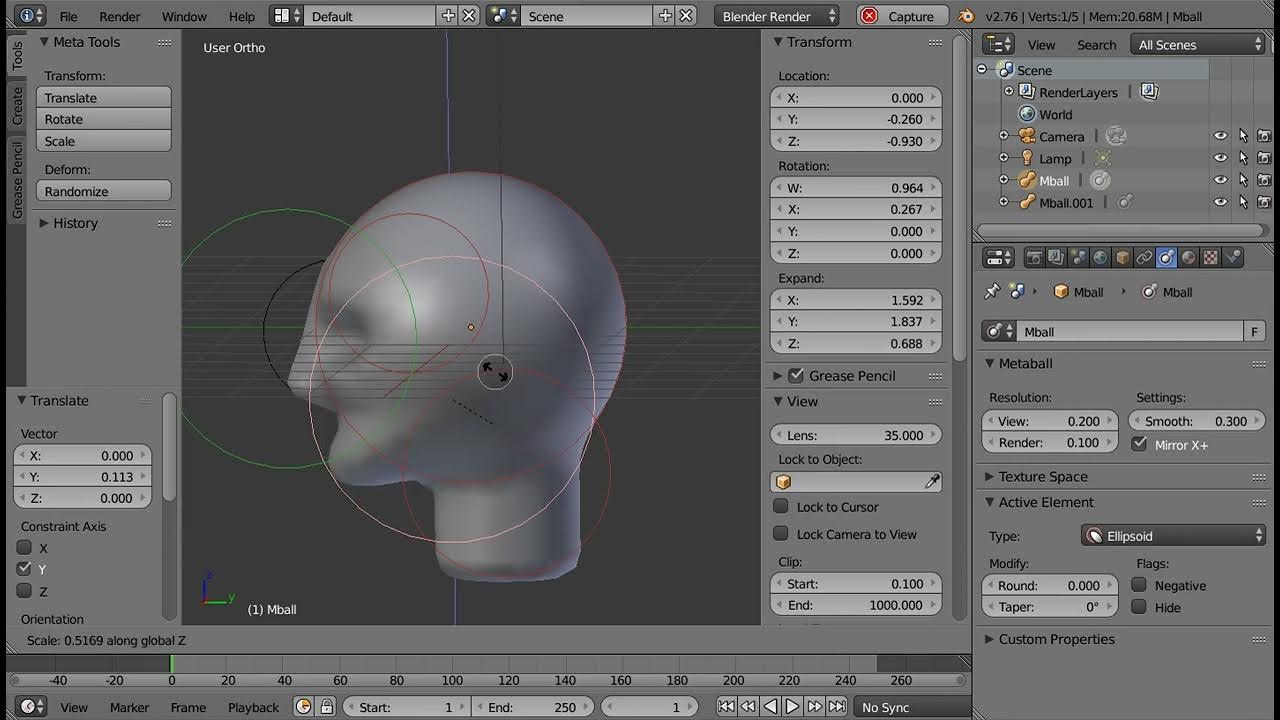The image size is (1280, 720).
Task: Open the Constraints properties tab
Action: 1144,257
